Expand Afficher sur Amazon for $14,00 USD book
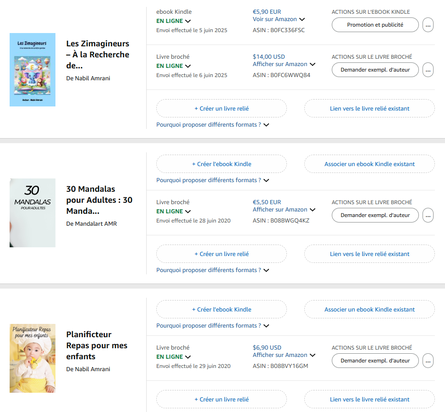 (x=284, y=64)
